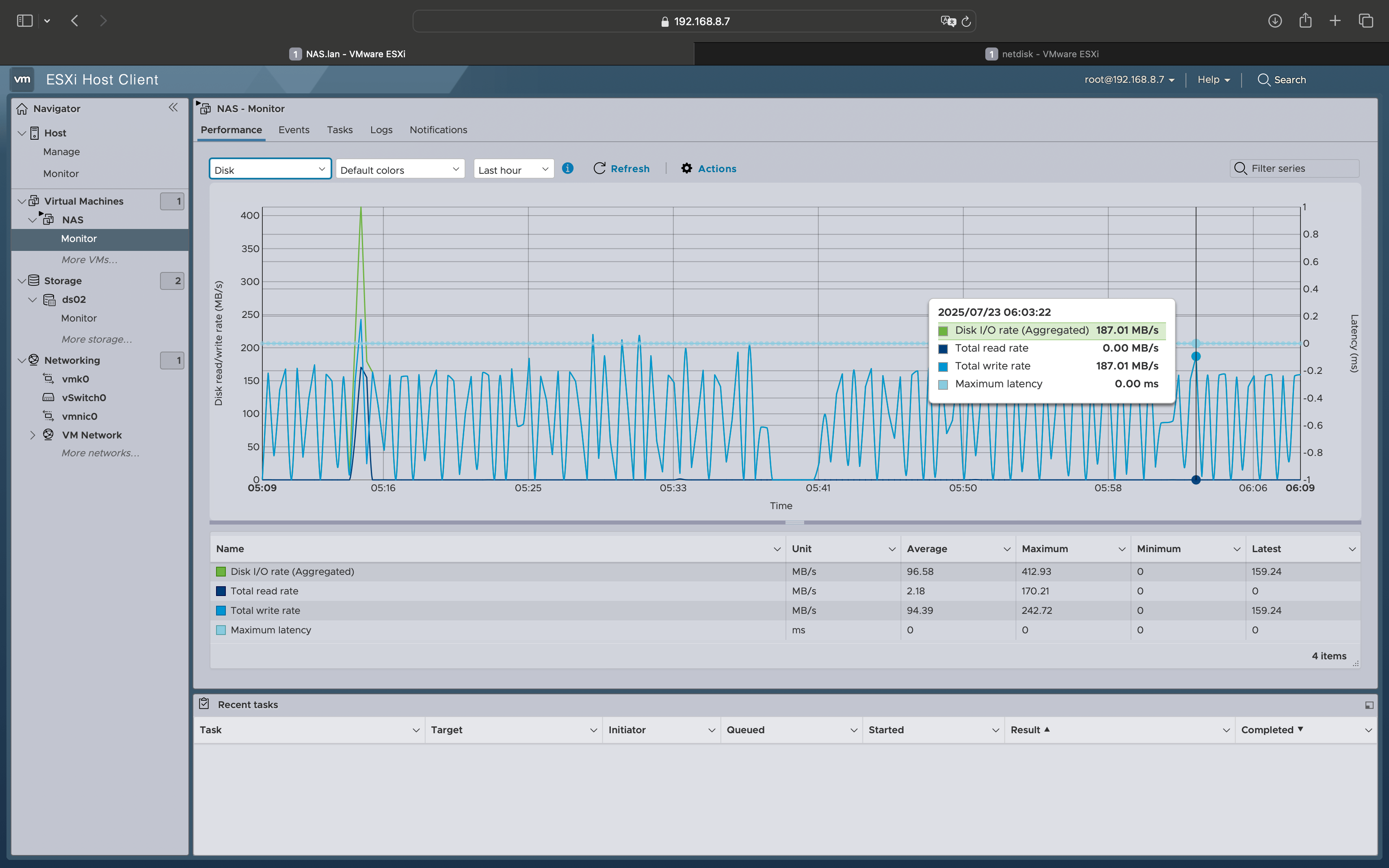
Task: Open the Actions gear icon
Action: 686,168
